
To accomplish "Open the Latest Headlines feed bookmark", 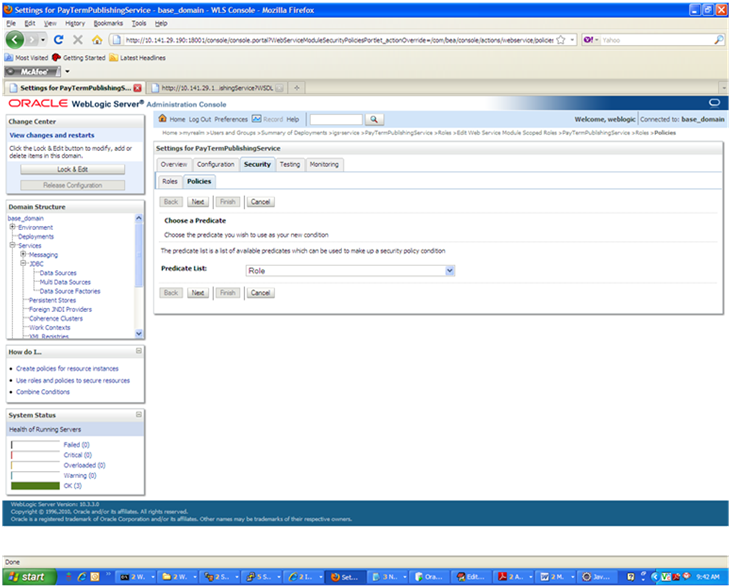I will (x=137, y=58).
